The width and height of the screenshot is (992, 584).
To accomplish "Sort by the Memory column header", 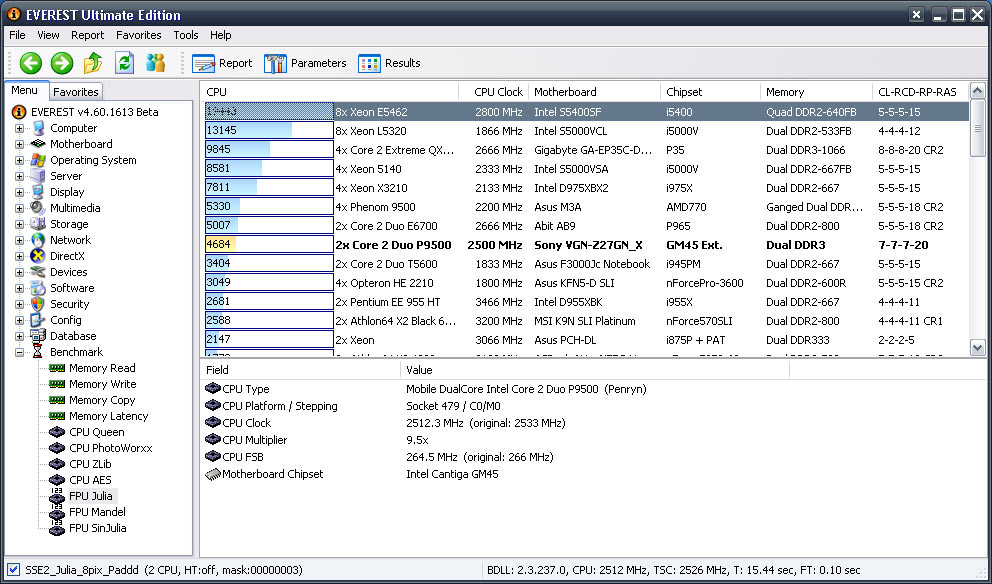I will pos(816,92).
